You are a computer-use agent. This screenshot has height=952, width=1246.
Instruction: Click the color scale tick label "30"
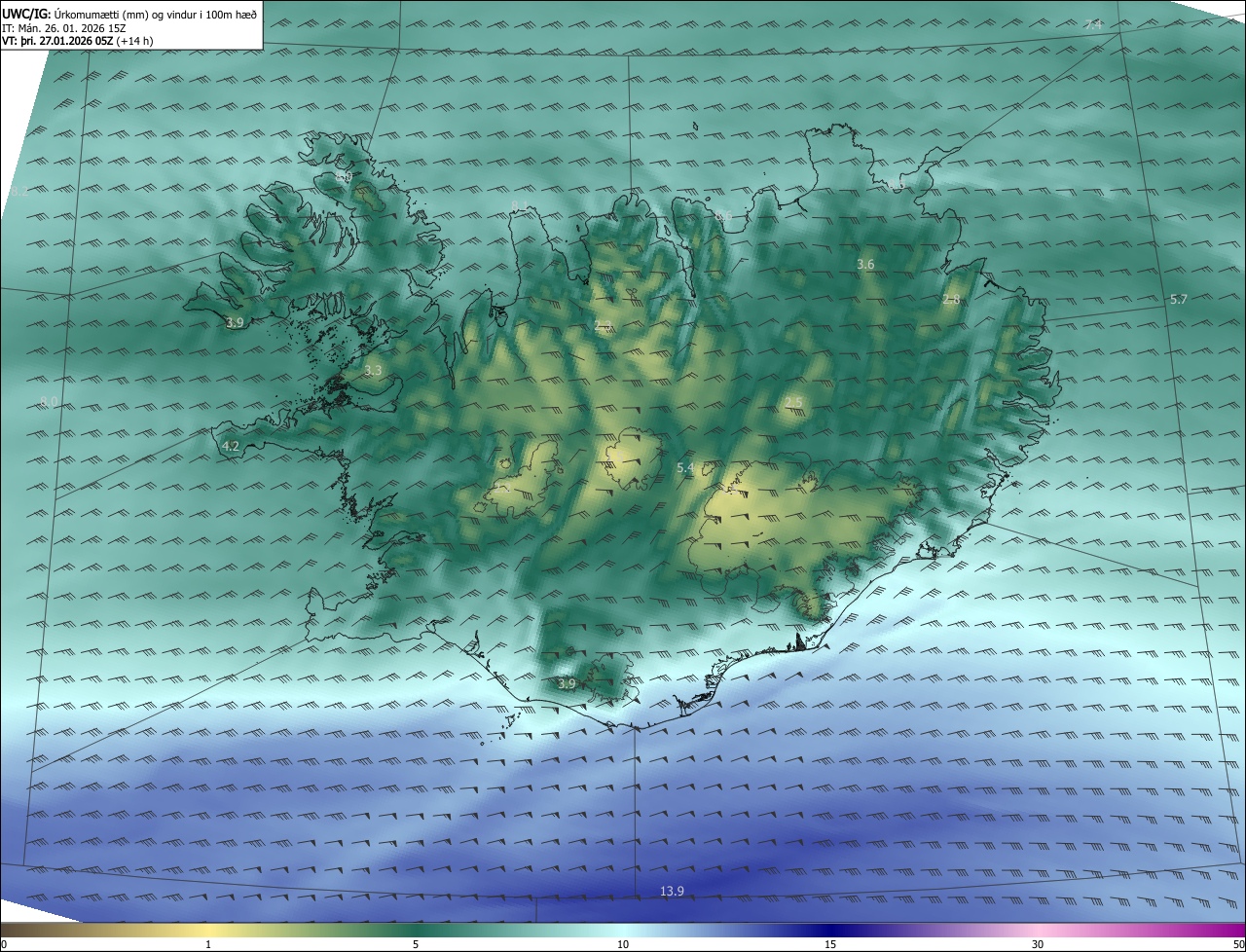point(1038,944)
